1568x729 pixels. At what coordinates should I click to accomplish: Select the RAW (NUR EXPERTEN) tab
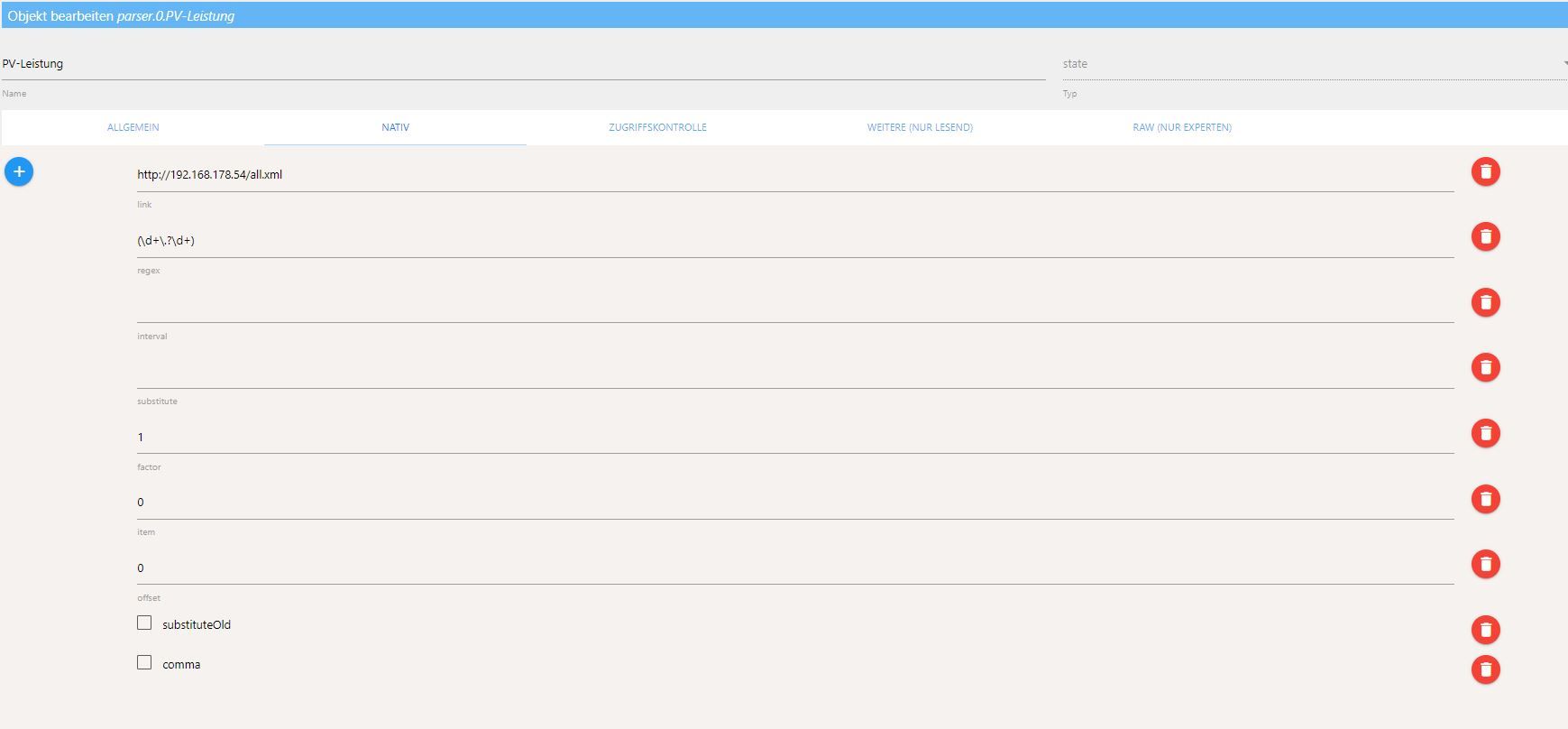click(x=1182, y=127)
